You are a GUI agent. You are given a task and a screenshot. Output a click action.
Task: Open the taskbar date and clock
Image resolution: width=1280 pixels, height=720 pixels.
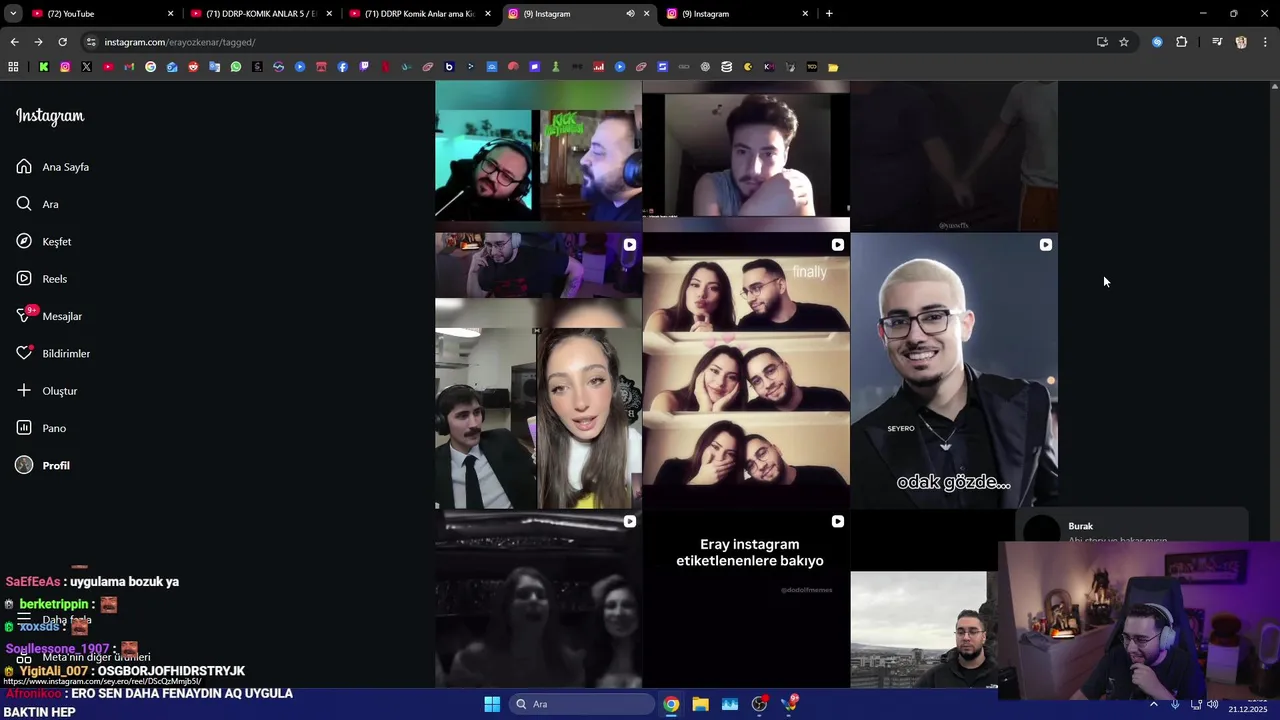1247,705
